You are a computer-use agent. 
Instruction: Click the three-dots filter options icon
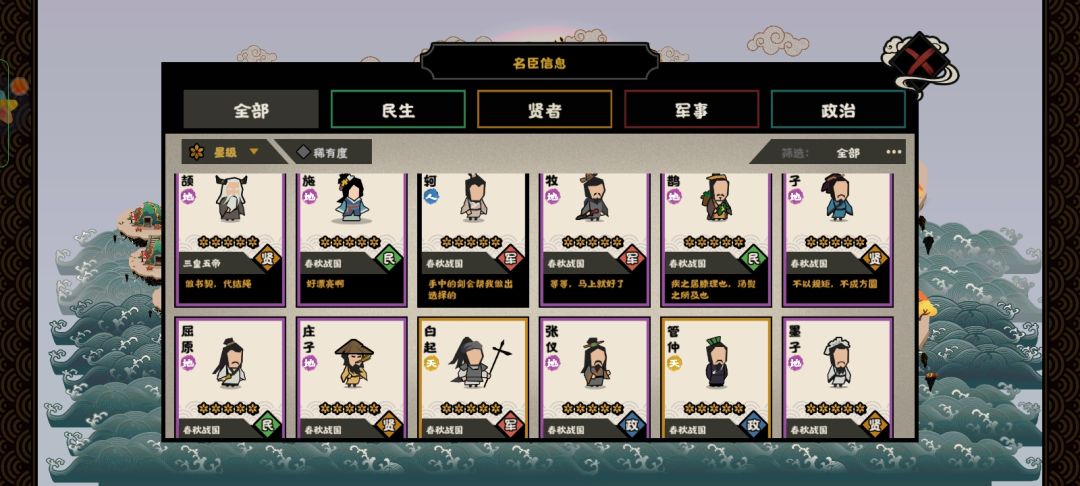893,152
